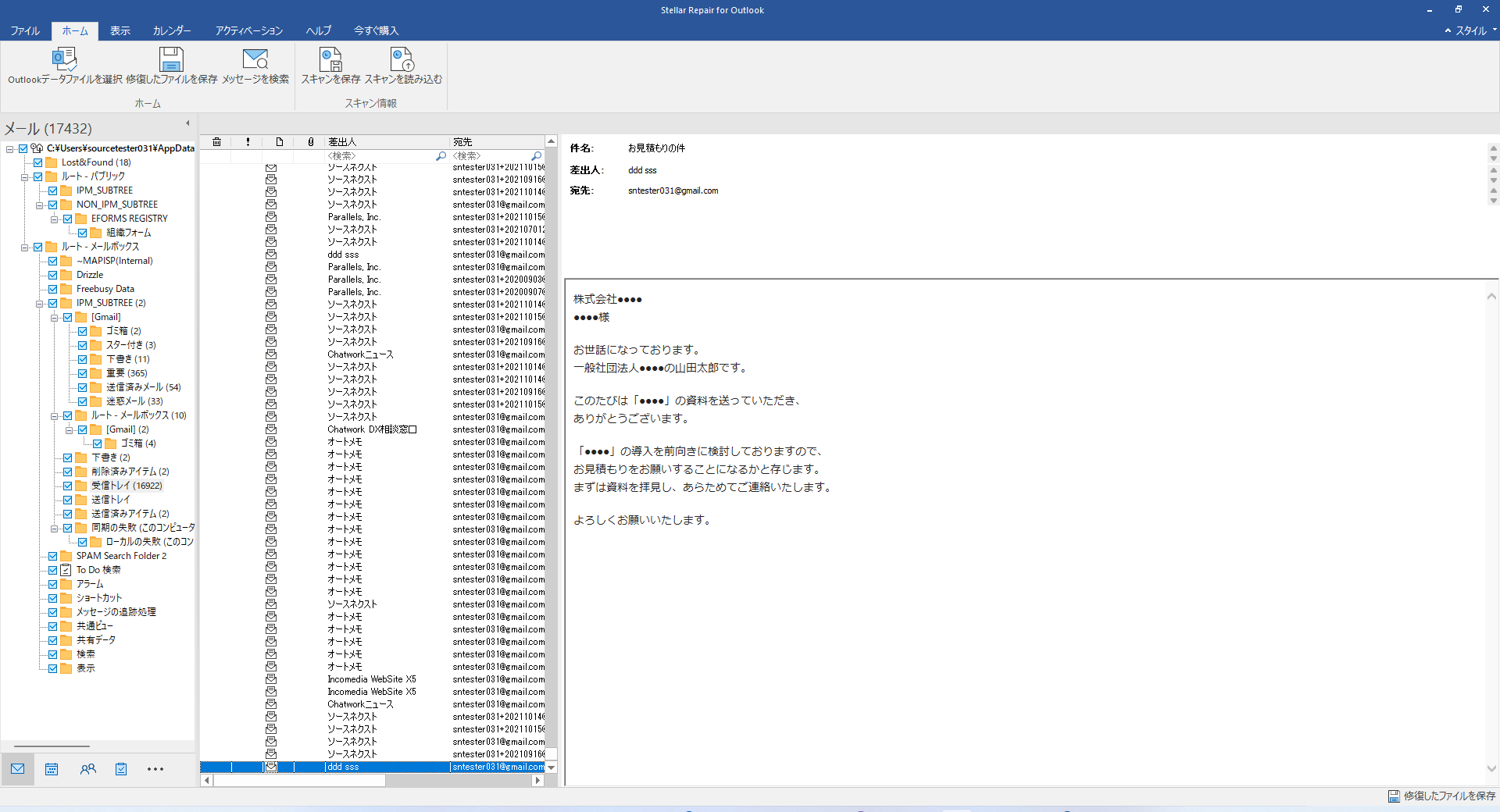This screenshot has width=1500, height=812.
Task: Switch to calendar view in bottom bar
Action: tap(52, 769)
